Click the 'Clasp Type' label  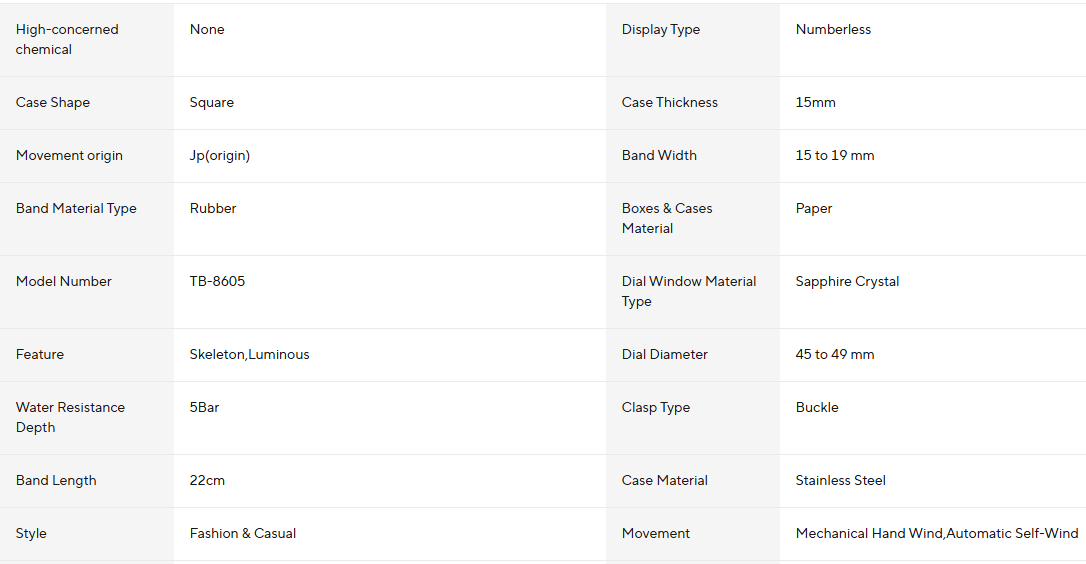(x=655, y=408)
